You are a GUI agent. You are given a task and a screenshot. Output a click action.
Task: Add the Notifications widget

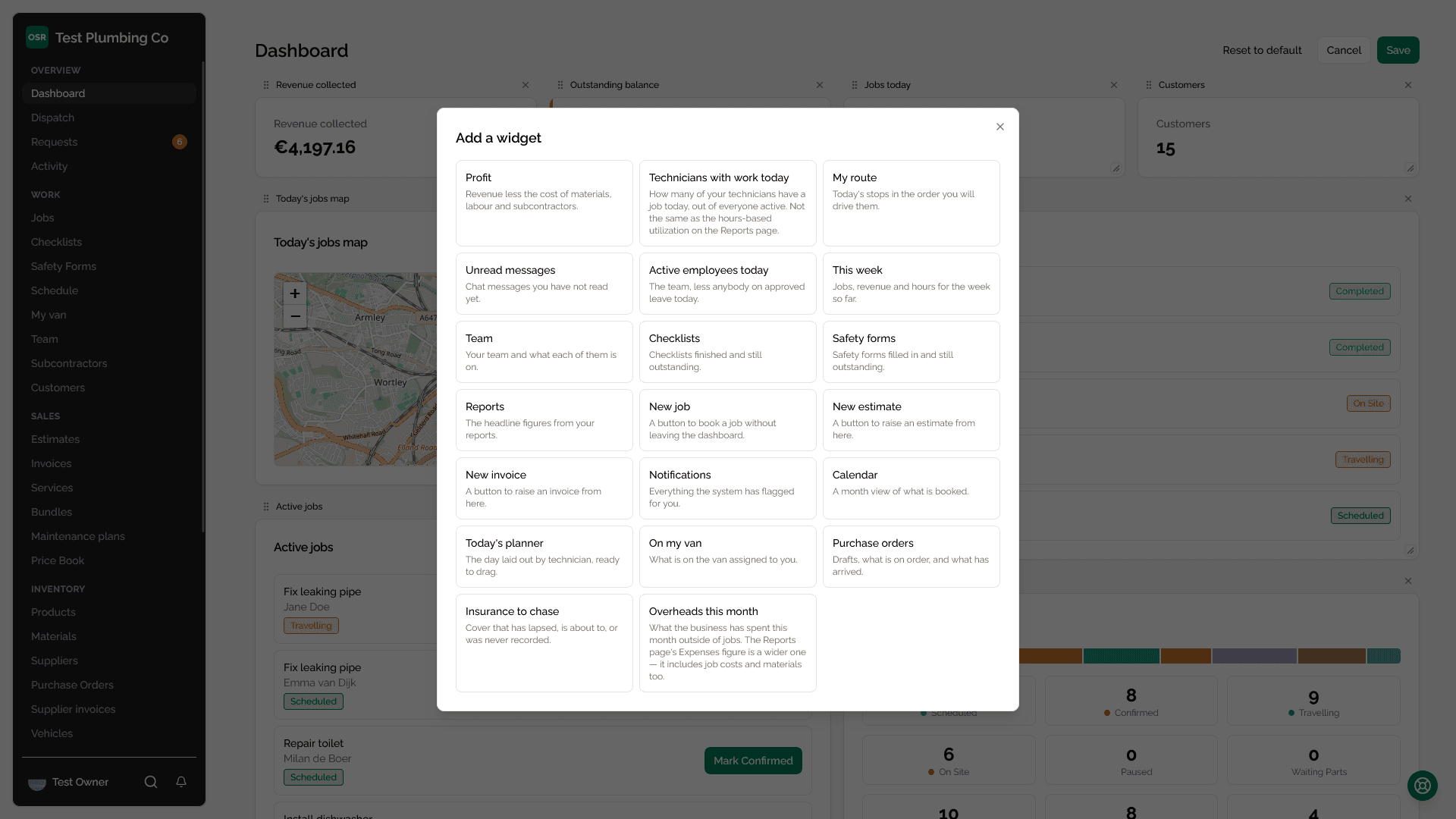coord(727,488)
